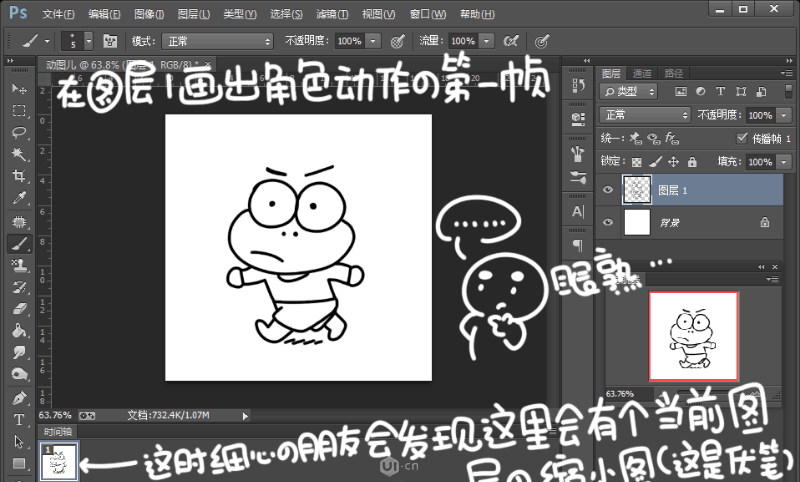The image size is (800, 482).
Task: Select the Rectangle shape tool
Action: pyautogui.click(x=19, y=463)
